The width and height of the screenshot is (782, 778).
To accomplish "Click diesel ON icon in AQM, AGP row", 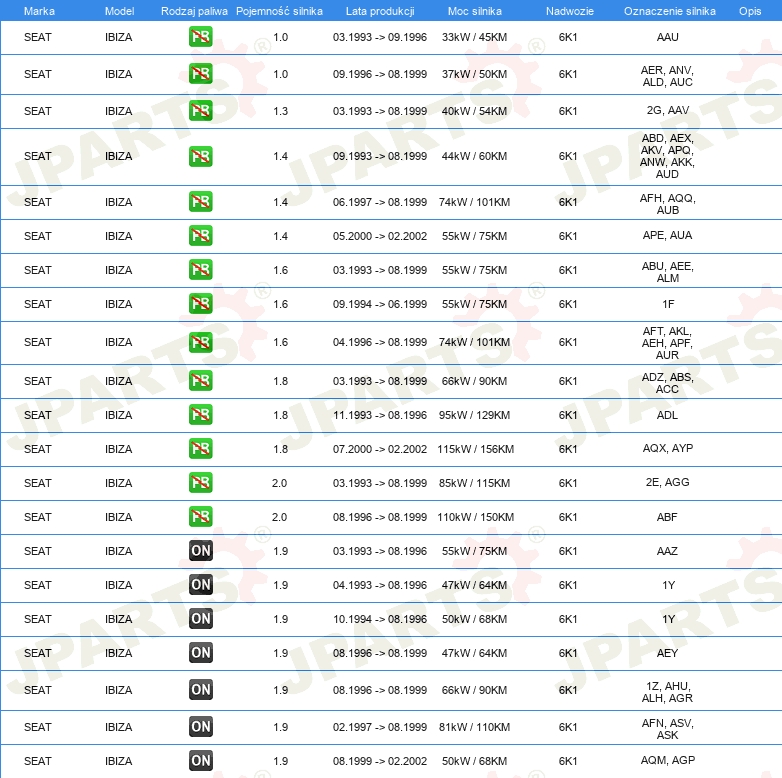I will 200,761.
